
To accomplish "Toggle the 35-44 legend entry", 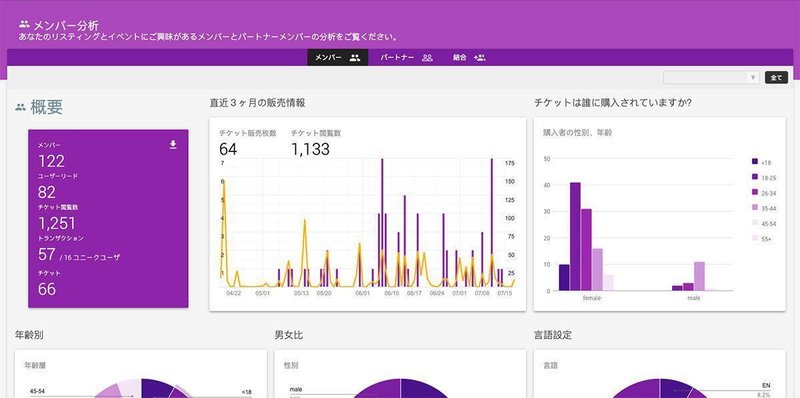I will (x=763, y=208).
